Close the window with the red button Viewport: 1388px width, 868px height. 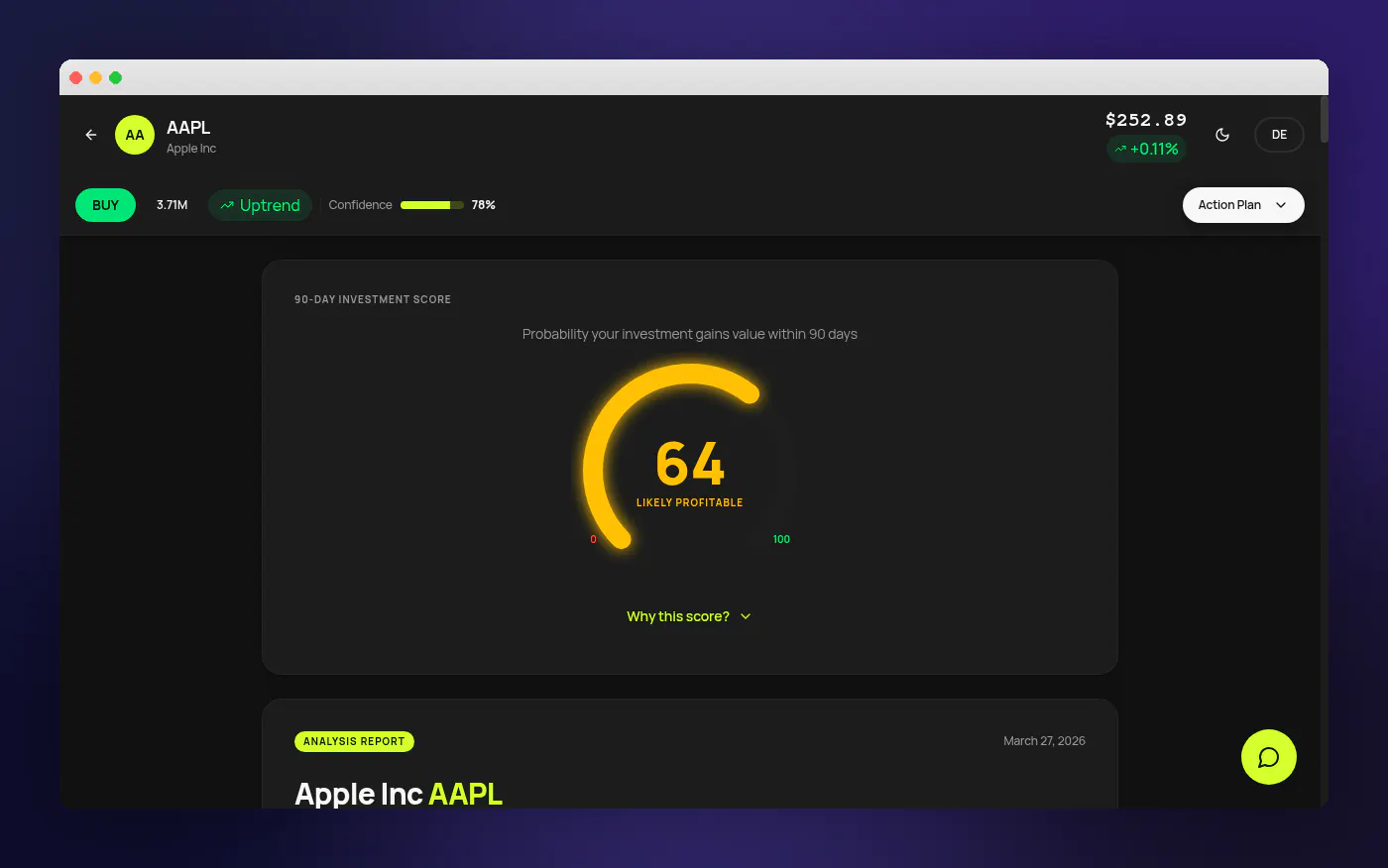click(76, 77)
